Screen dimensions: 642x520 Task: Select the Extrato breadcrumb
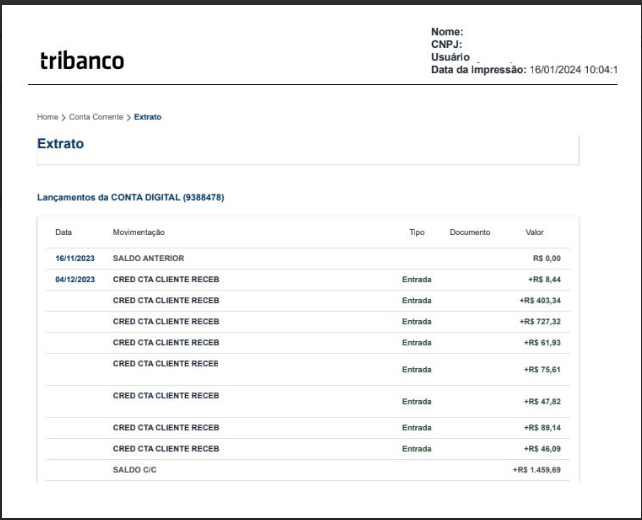pyautogui.click(x=147, y=117)
